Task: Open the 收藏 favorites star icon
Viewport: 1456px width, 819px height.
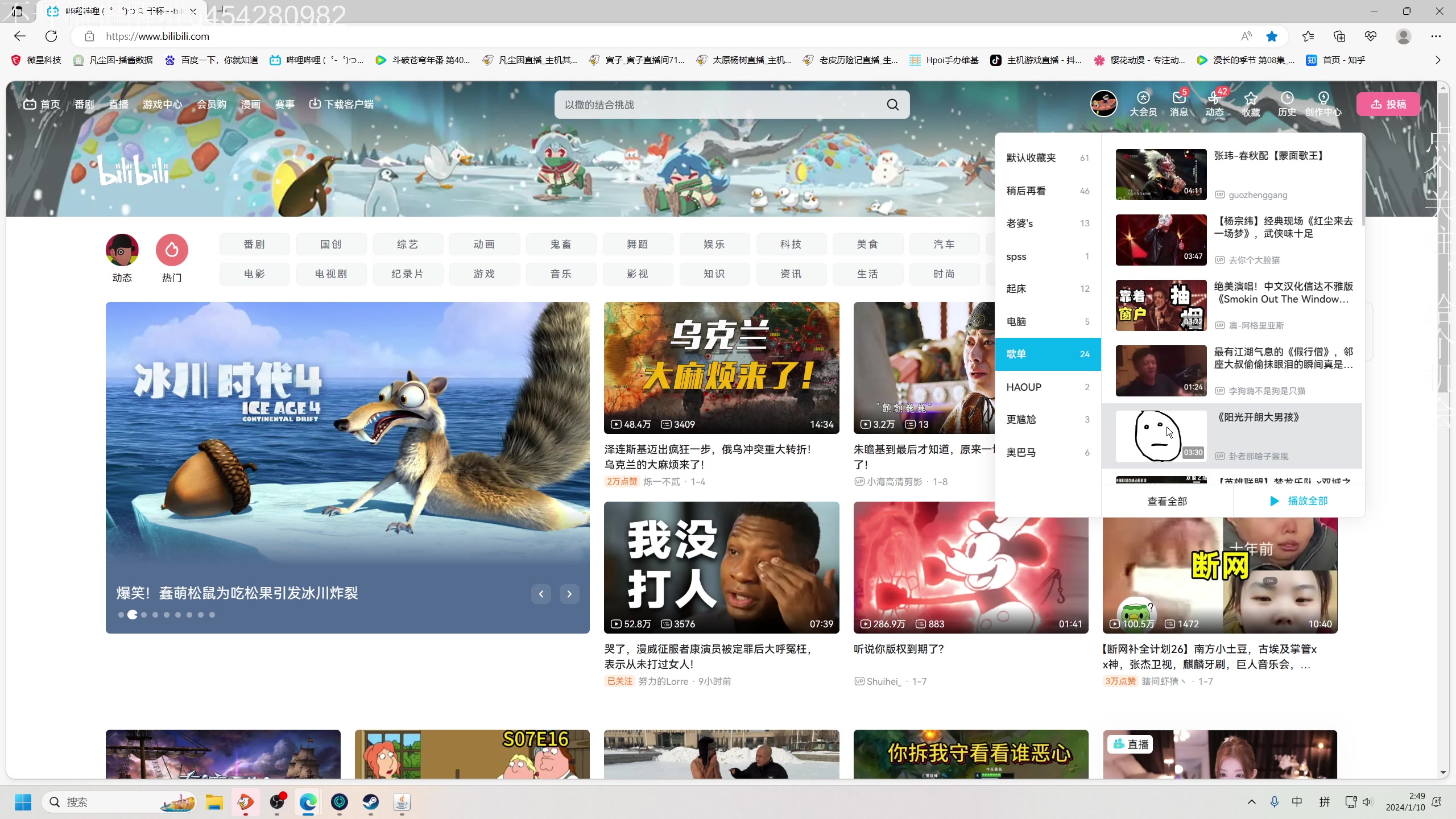Action: click(1251, 104)
